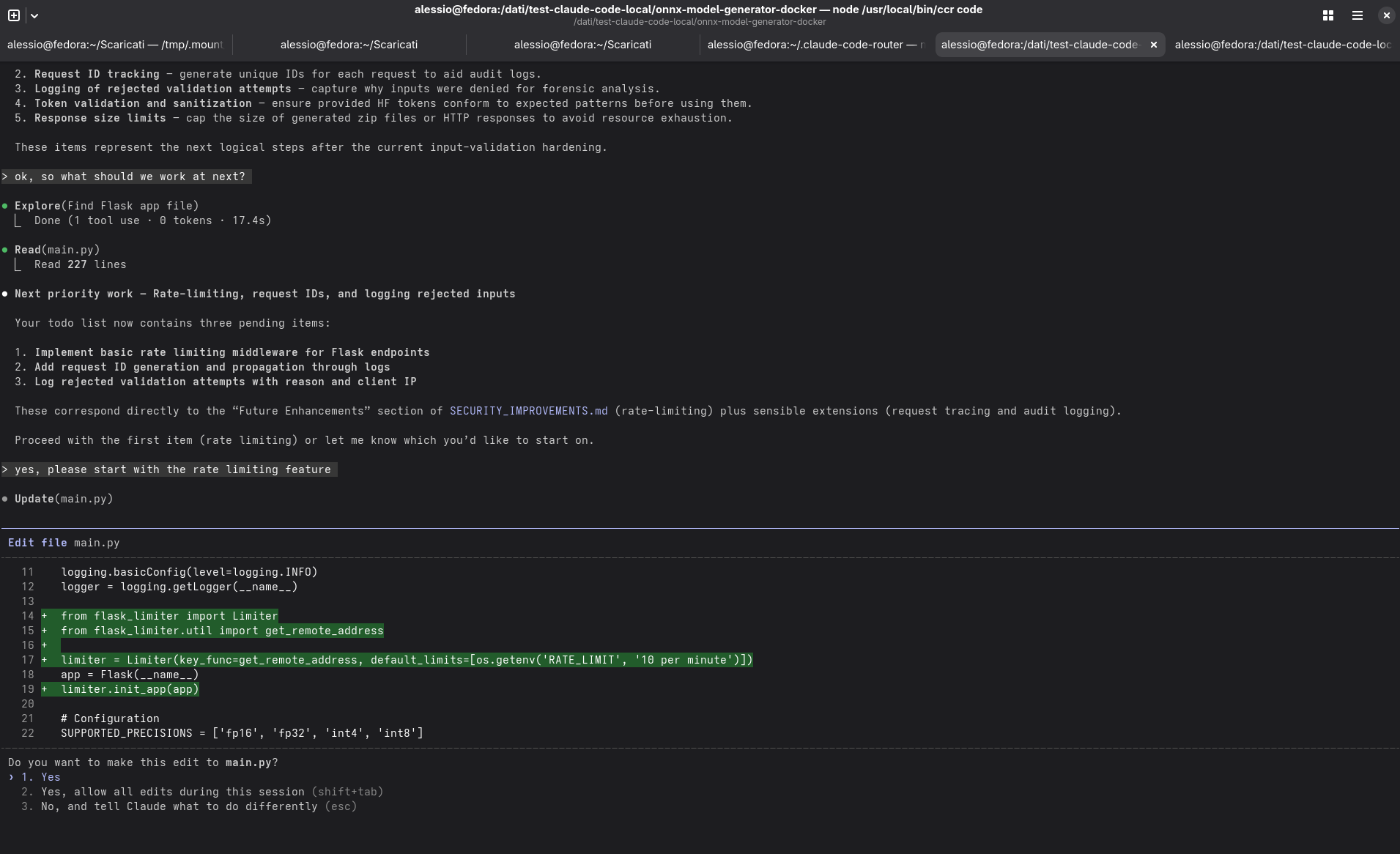Screen dimensions: 1400x854
Task: Open a new terminal tab
Action: pyautogui.click(x=14, y=15)
